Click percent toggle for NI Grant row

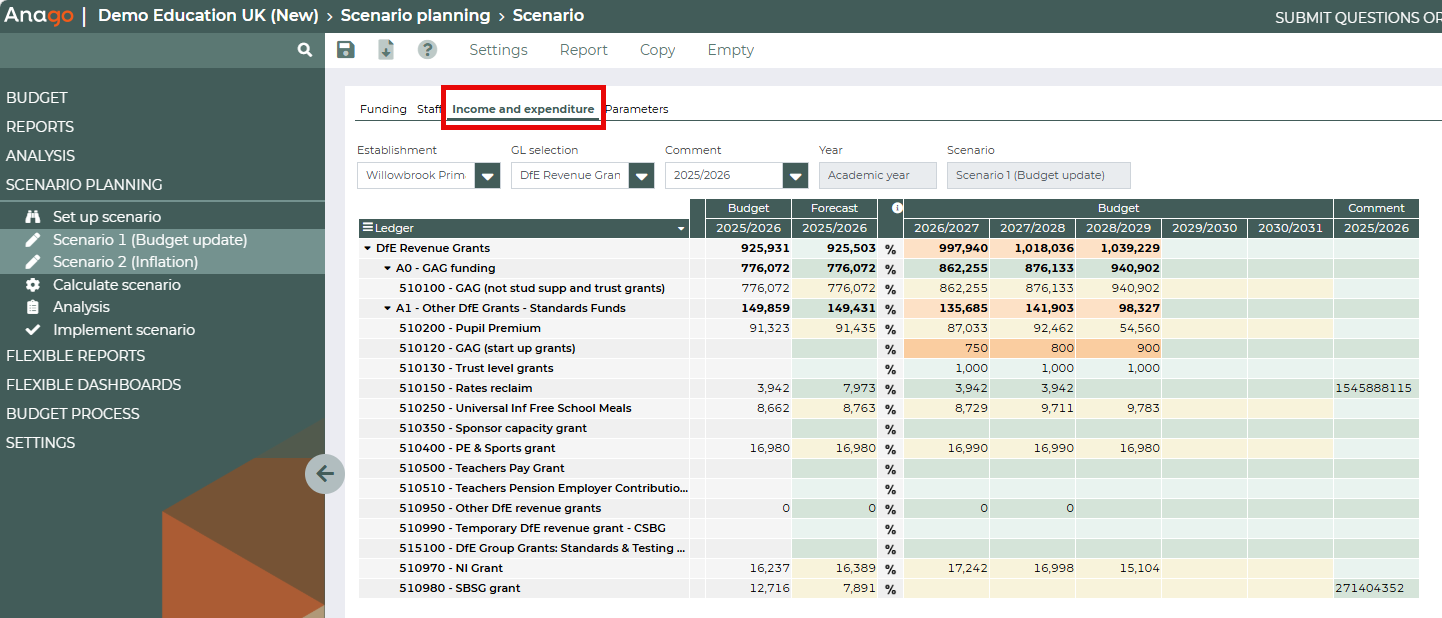(x=890, y=568)
